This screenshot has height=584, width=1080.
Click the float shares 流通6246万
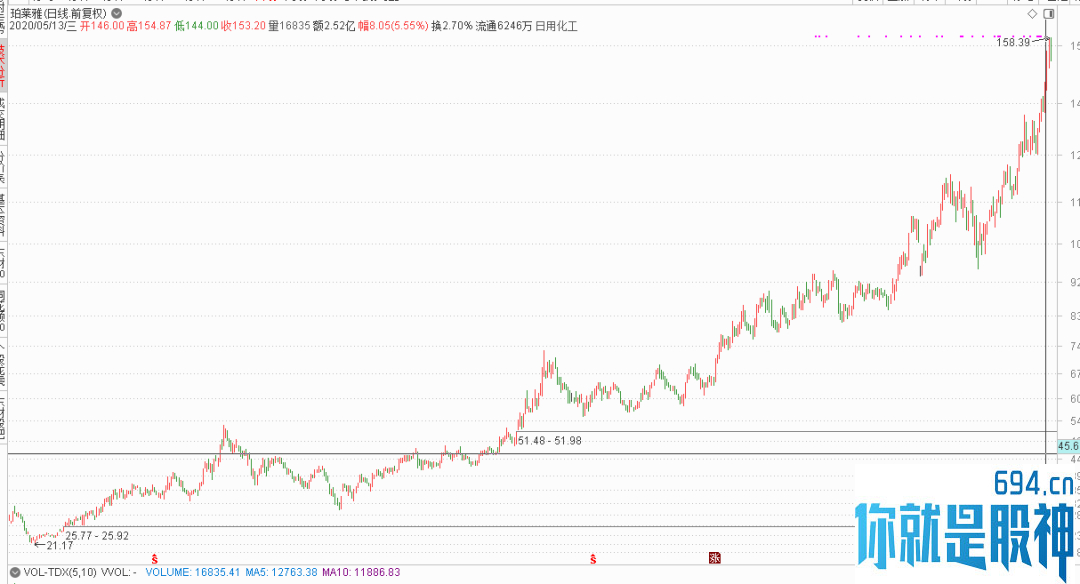click(503, 26)
